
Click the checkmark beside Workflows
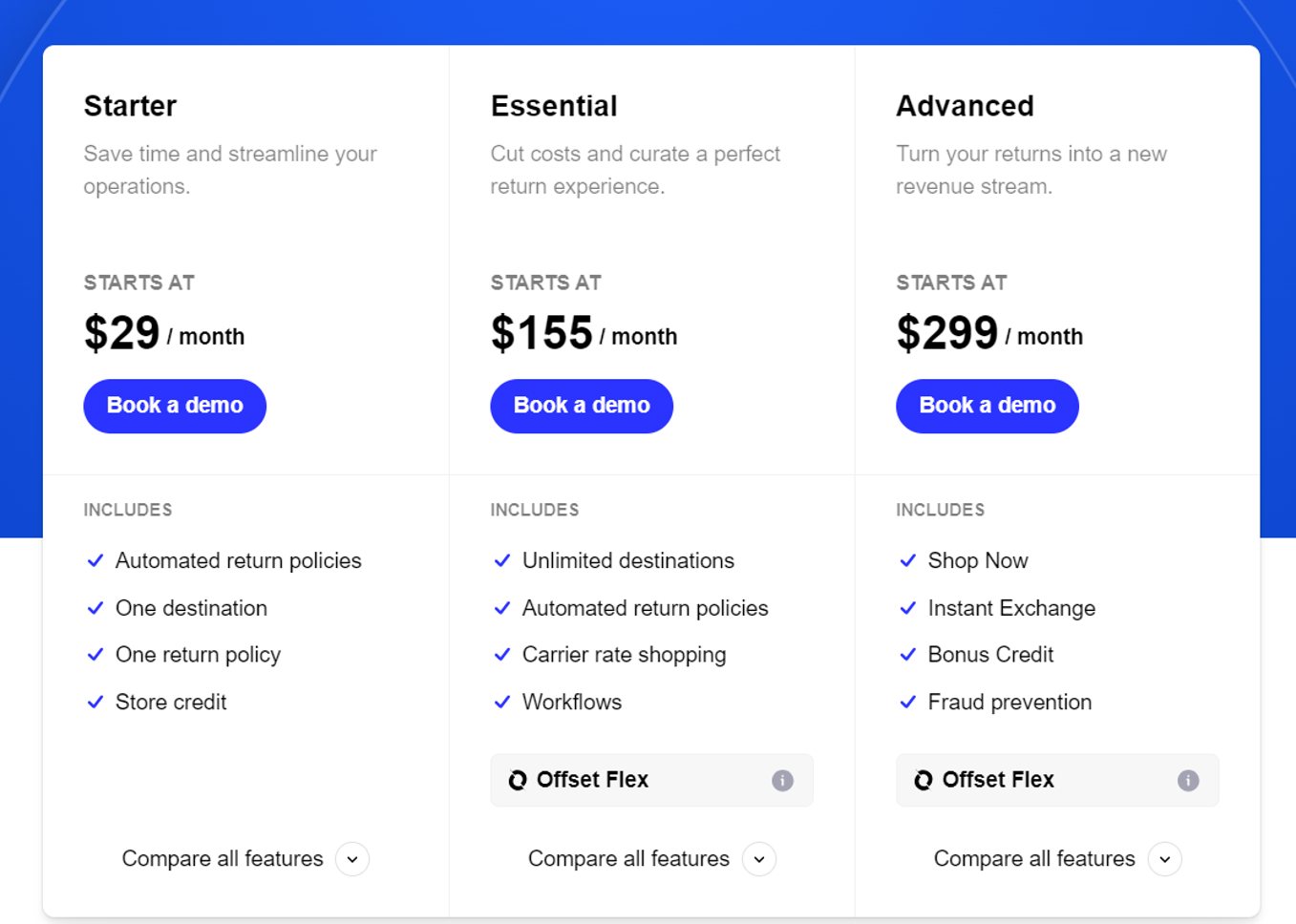[501, 702]
